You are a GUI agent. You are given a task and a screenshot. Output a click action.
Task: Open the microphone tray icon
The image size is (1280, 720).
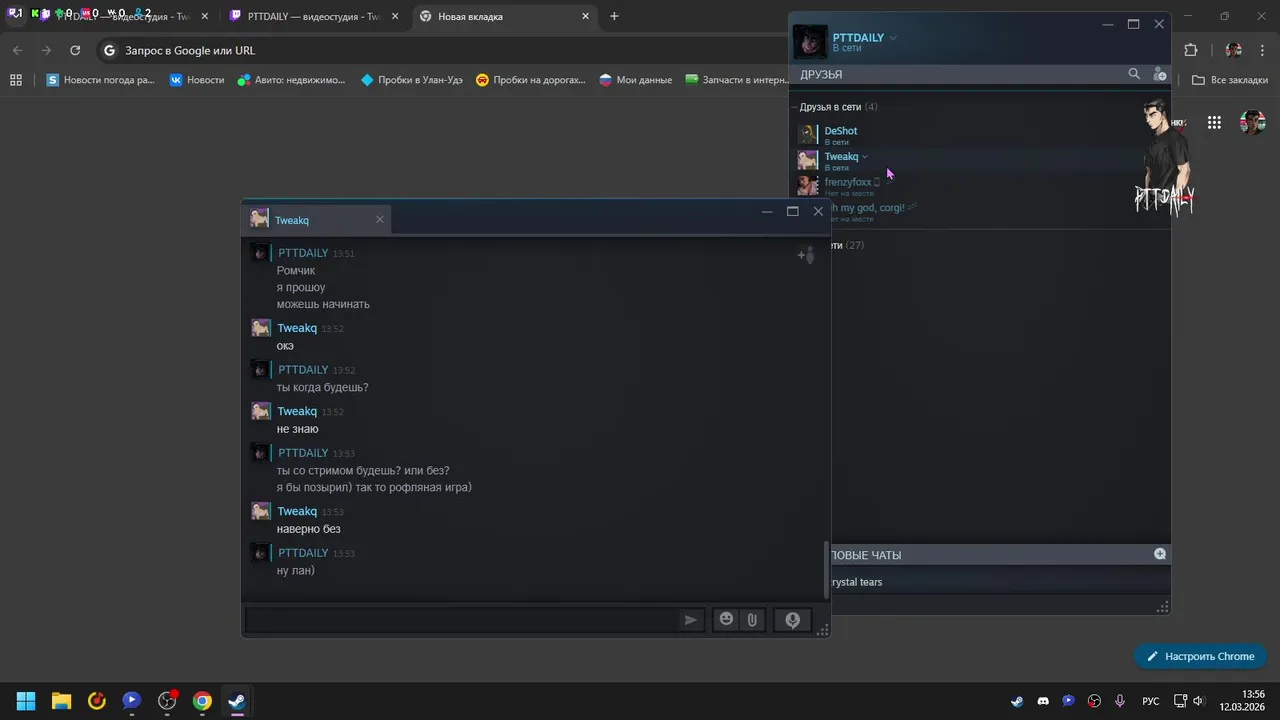coord(1120,701)
